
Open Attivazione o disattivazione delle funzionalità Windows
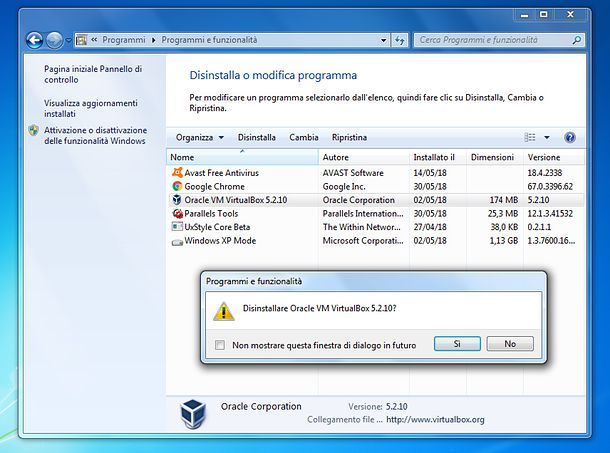(96, 135)
